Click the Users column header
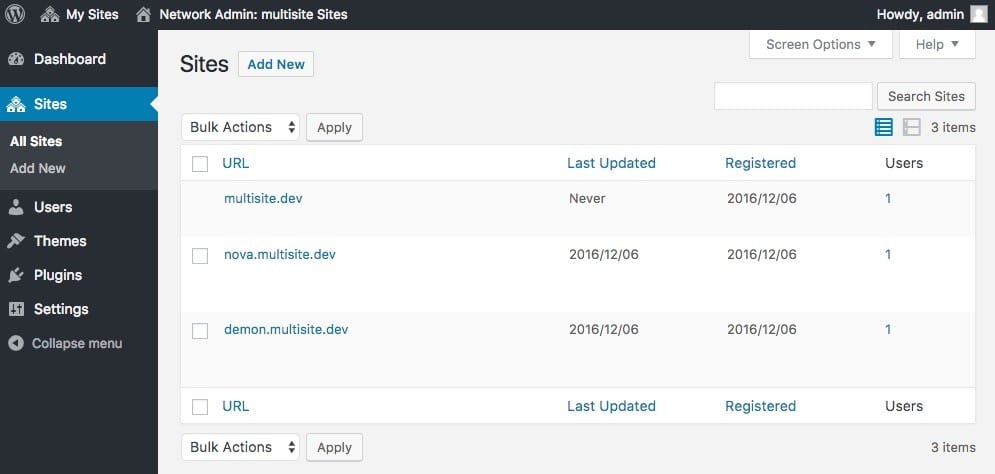Image resolution: width=995 pixels, height=474 pixels. pyautogui.click(x=904, y=163)
